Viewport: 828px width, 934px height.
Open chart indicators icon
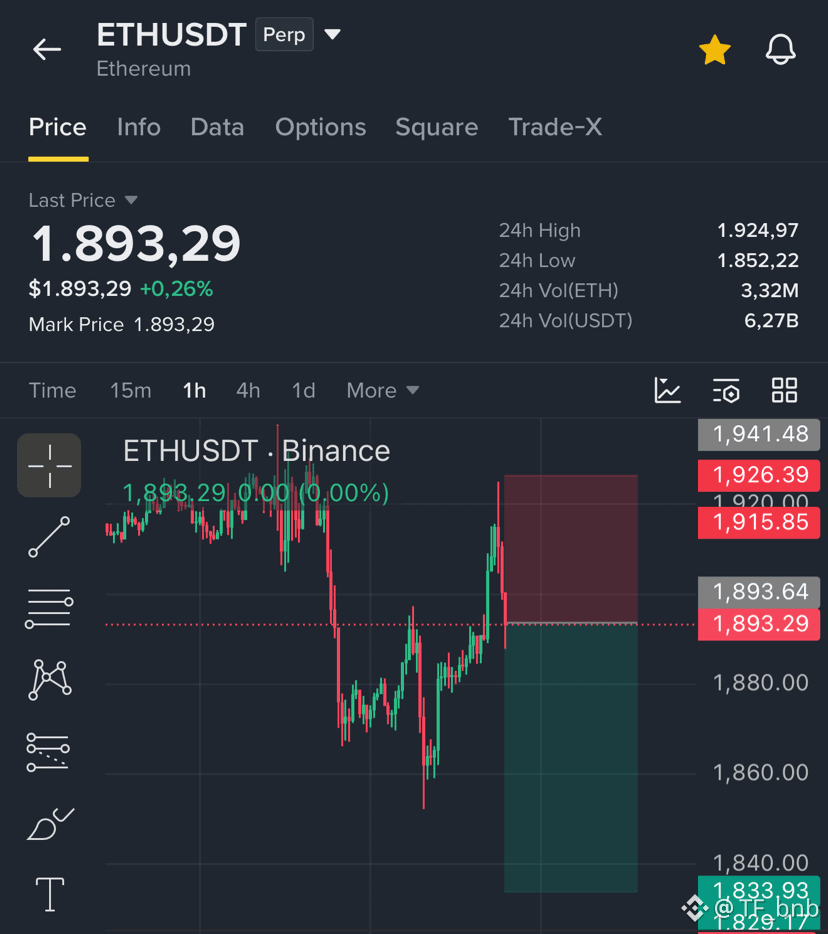click(x=667, y=391)
